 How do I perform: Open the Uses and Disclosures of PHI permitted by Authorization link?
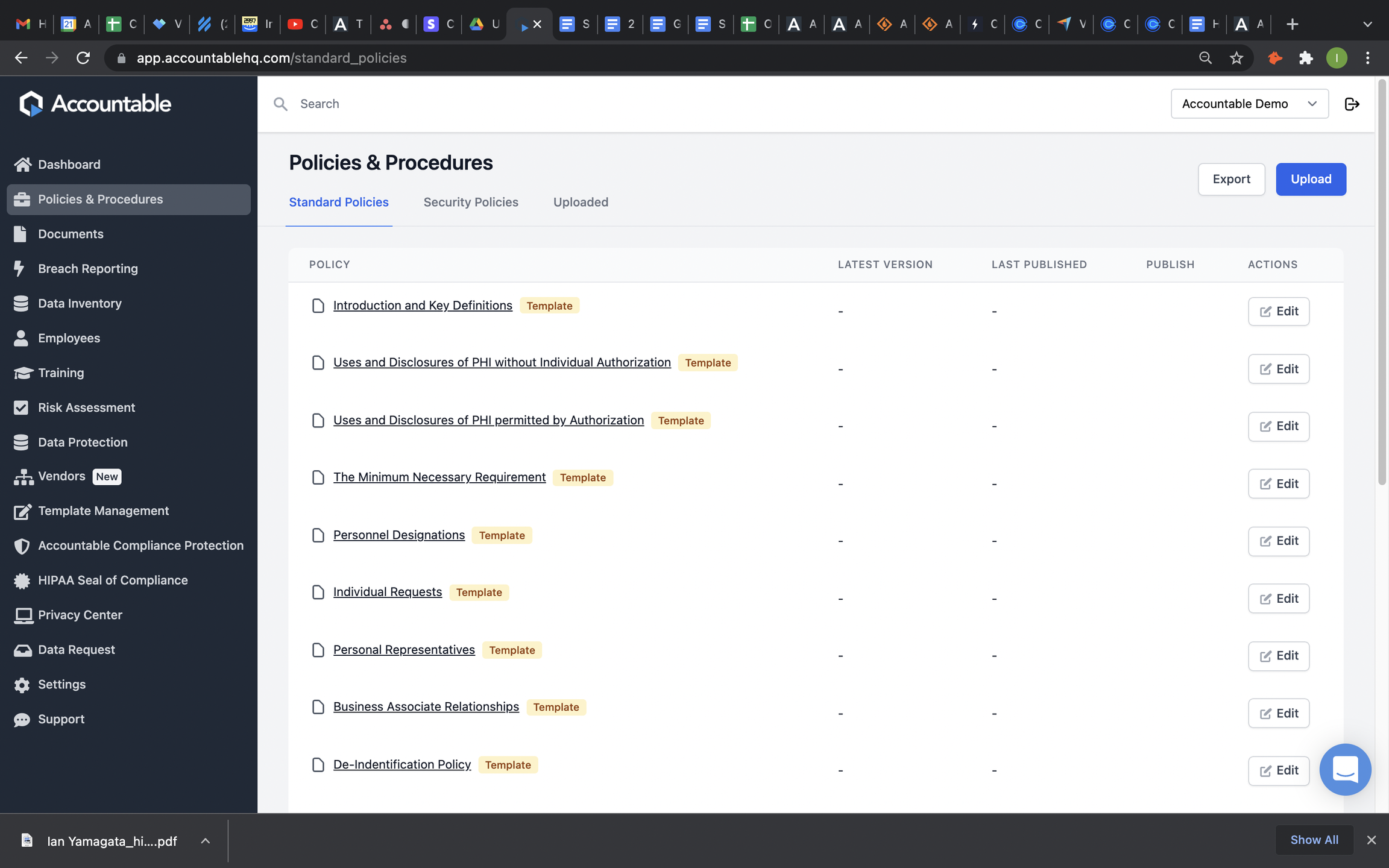coord(488,421)
